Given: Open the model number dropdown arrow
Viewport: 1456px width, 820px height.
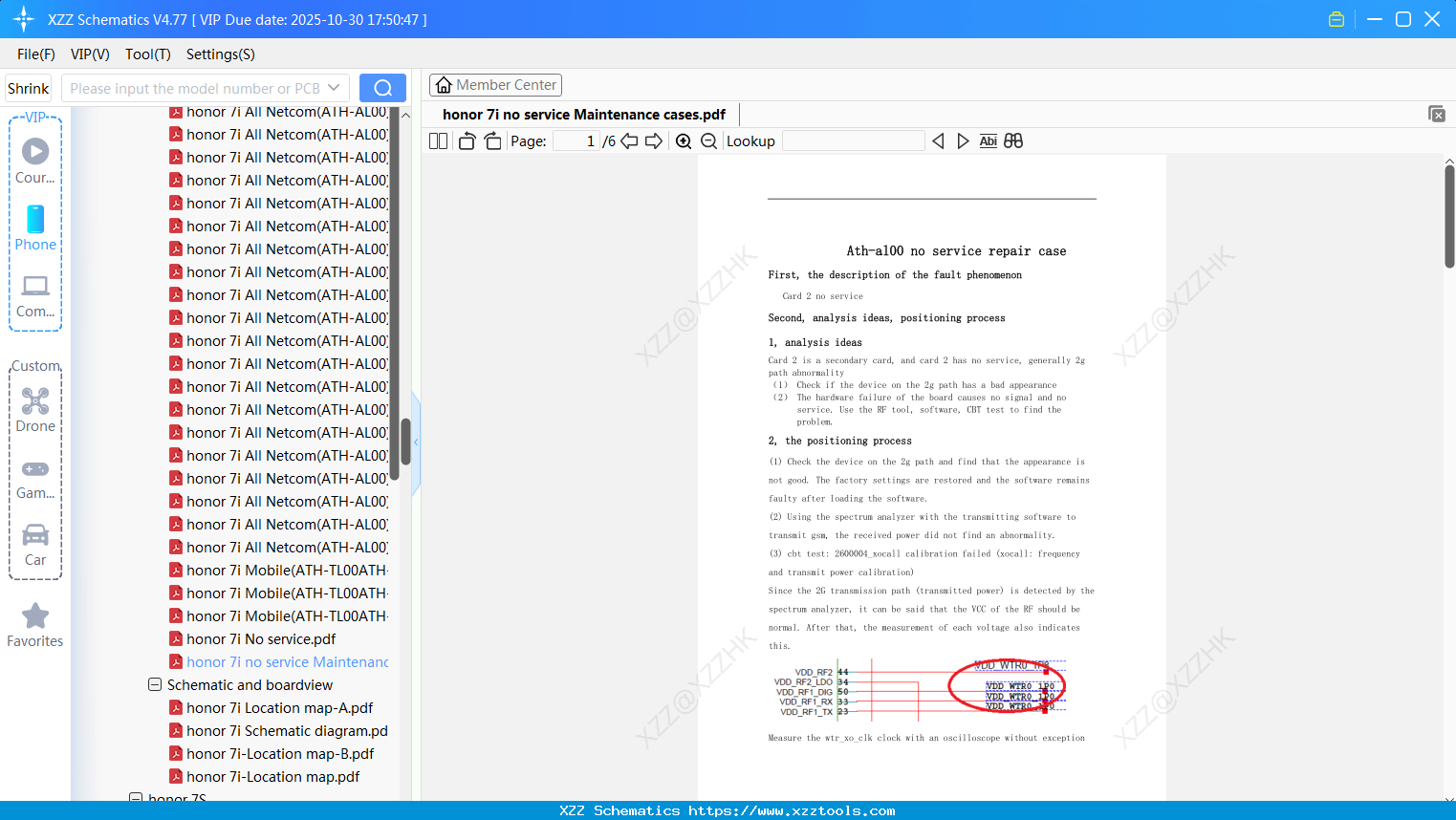Looking at the screenshot, I should 334,88.
